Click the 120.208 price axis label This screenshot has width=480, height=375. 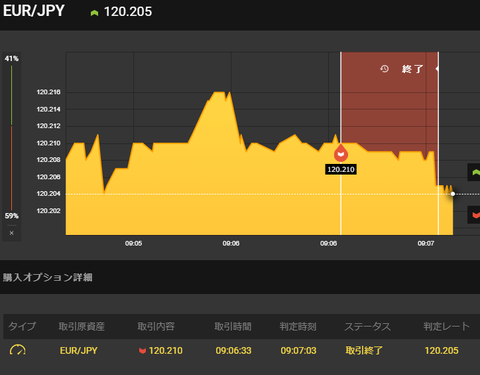pos(49,160)
